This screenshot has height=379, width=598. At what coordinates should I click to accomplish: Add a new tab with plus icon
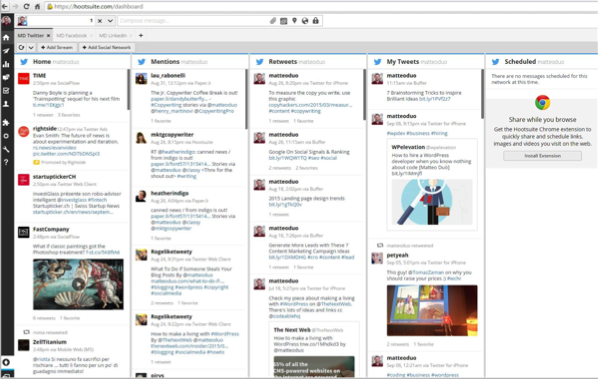pos(141,35)
